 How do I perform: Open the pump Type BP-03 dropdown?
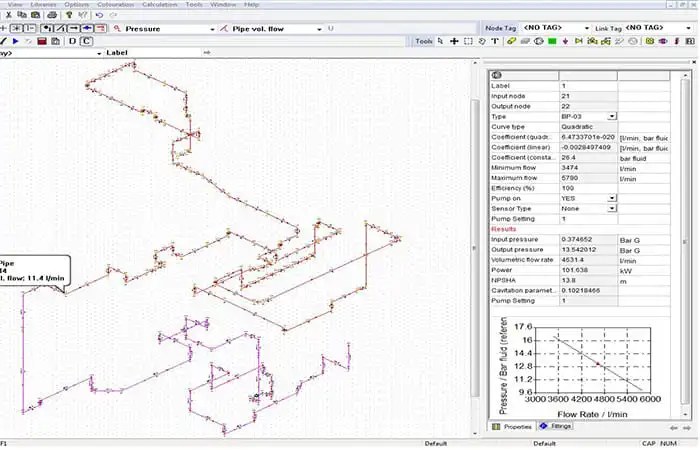(x=612, y=117)
